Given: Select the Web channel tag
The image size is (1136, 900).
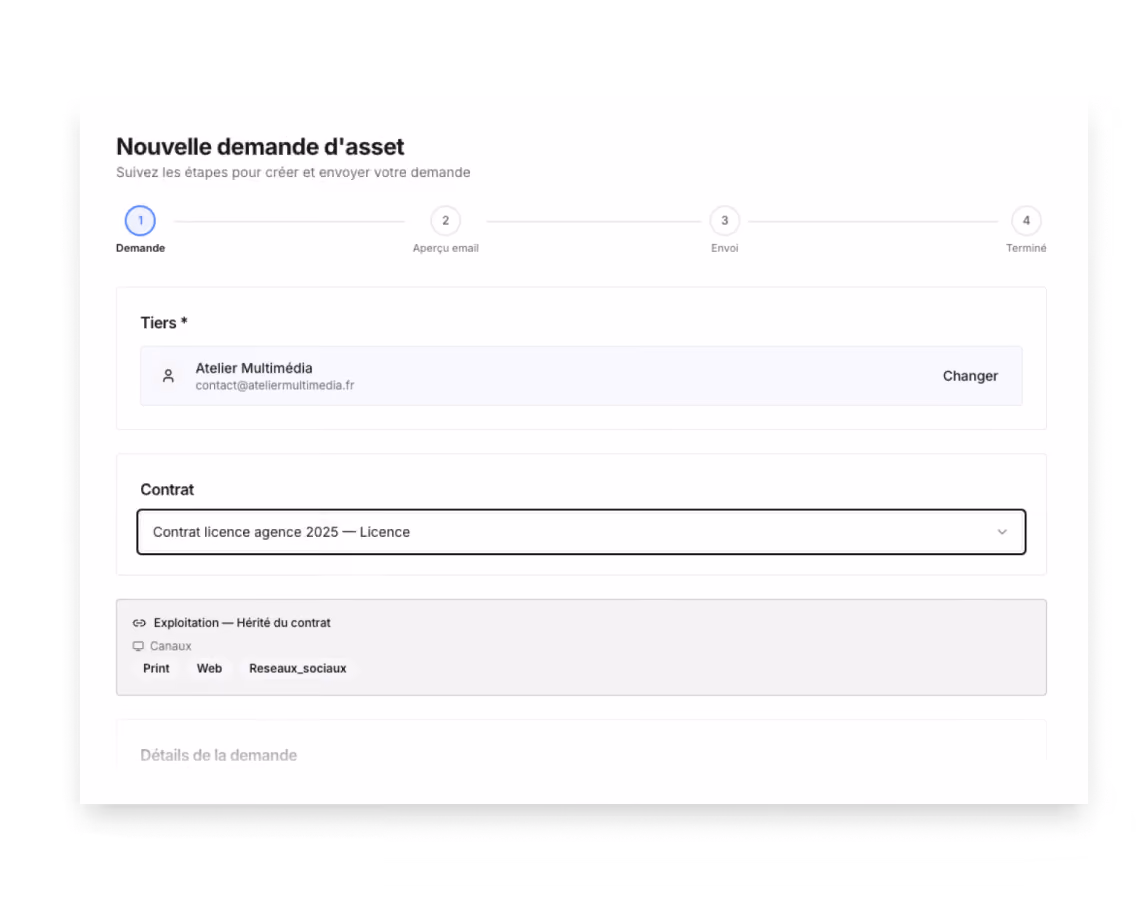Looking at the screenshot, I should coord(209,668).
